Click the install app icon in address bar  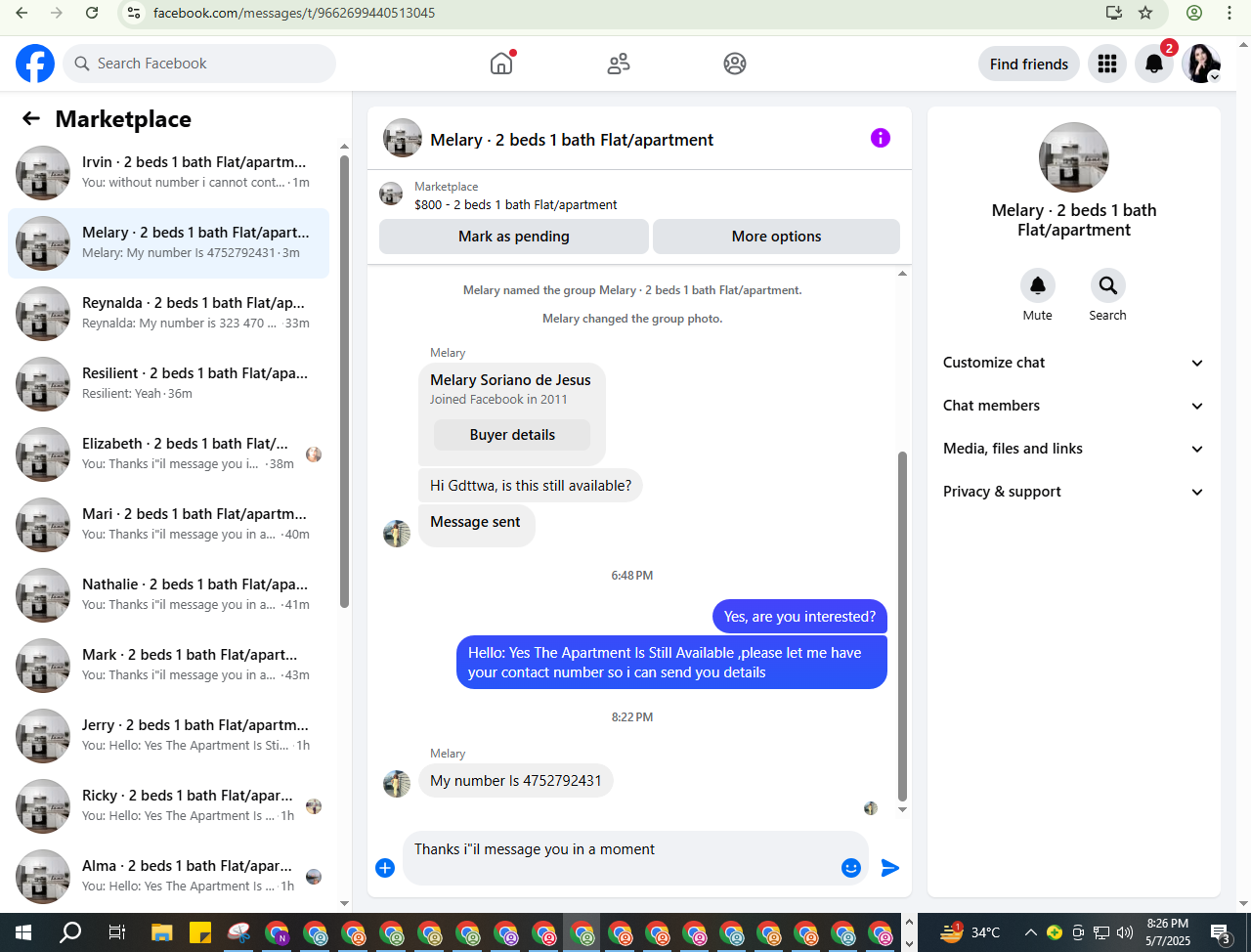[1113, 13]
